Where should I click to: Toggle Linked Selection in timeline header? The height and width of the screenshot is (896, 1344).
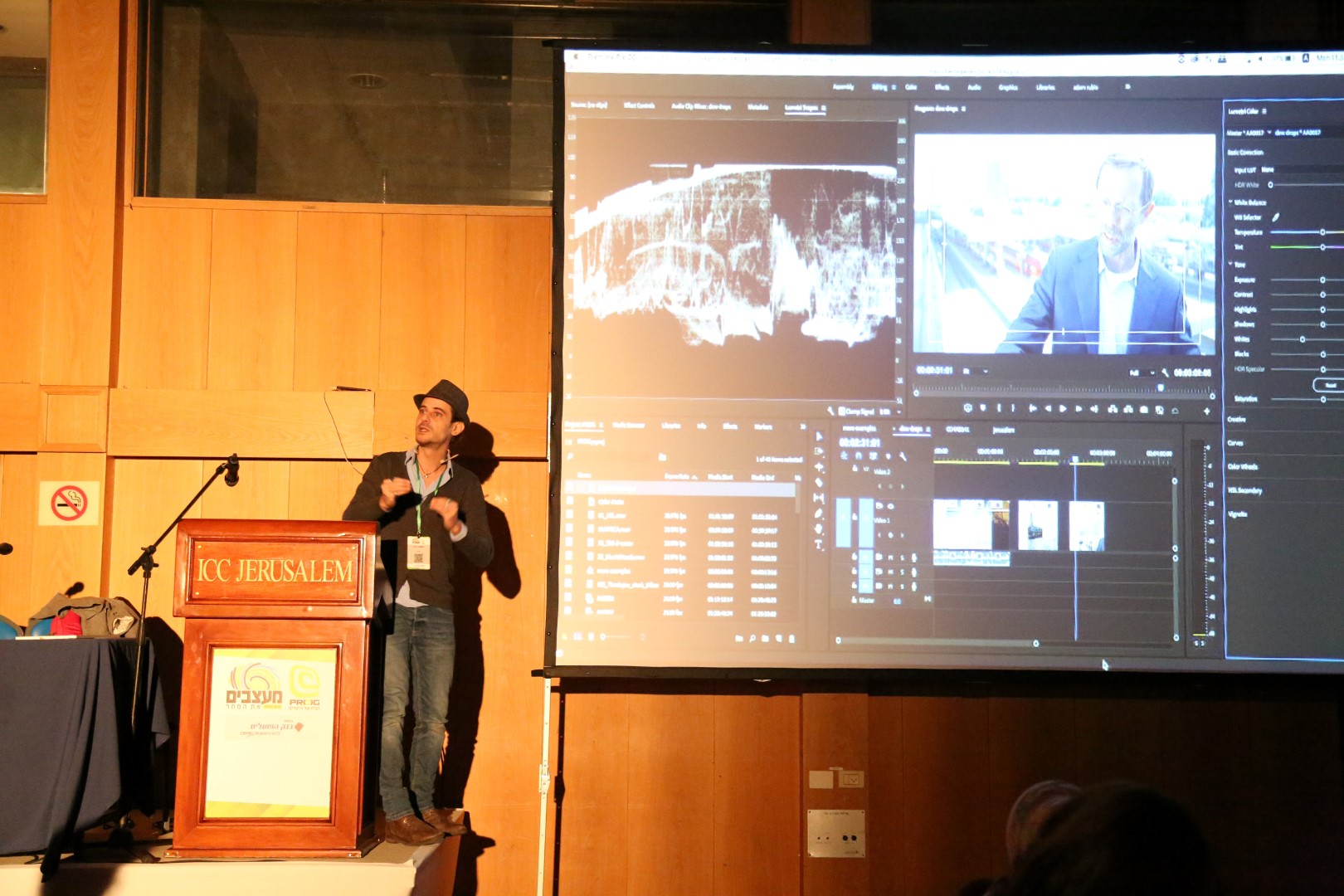pos(874,455)
